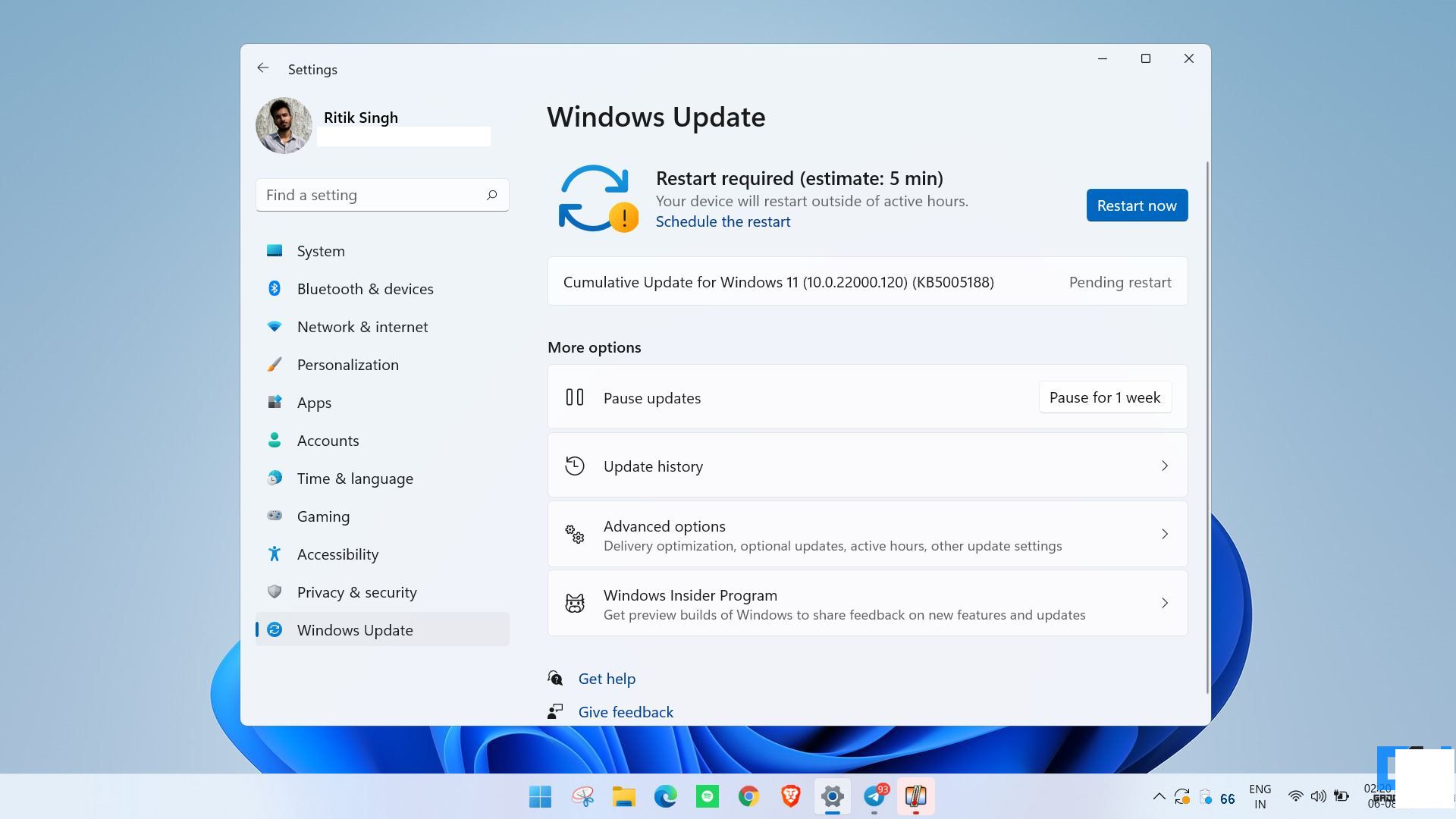Screen dimensions: 1456x819
Task: Open Accessibility settings section
Action: (337, 554)
